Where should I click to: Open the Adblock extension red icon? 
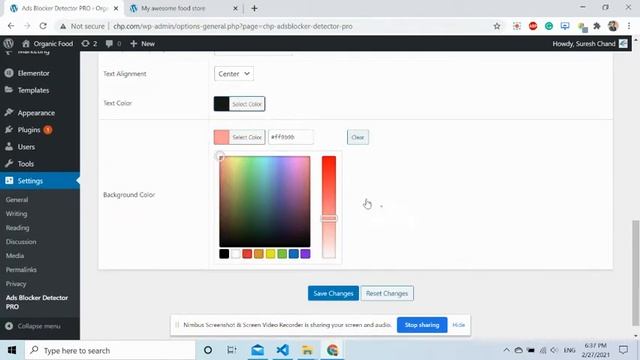[x=533, y=26]
